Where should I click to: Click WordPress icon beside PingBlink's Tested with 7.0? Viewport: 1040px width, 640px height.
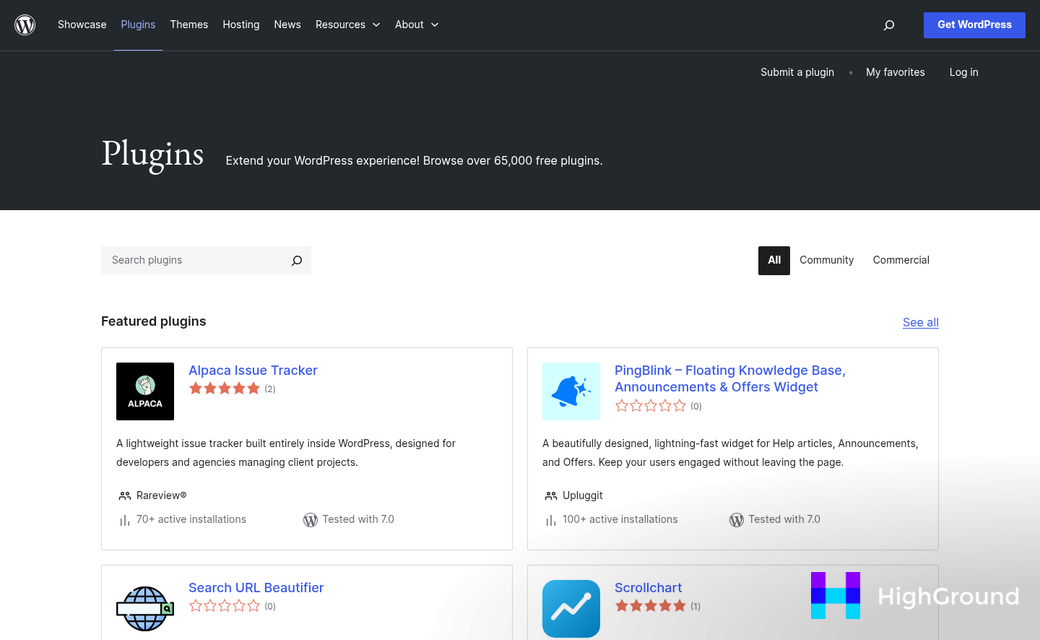pyautogui.click(x=736, y=520)
